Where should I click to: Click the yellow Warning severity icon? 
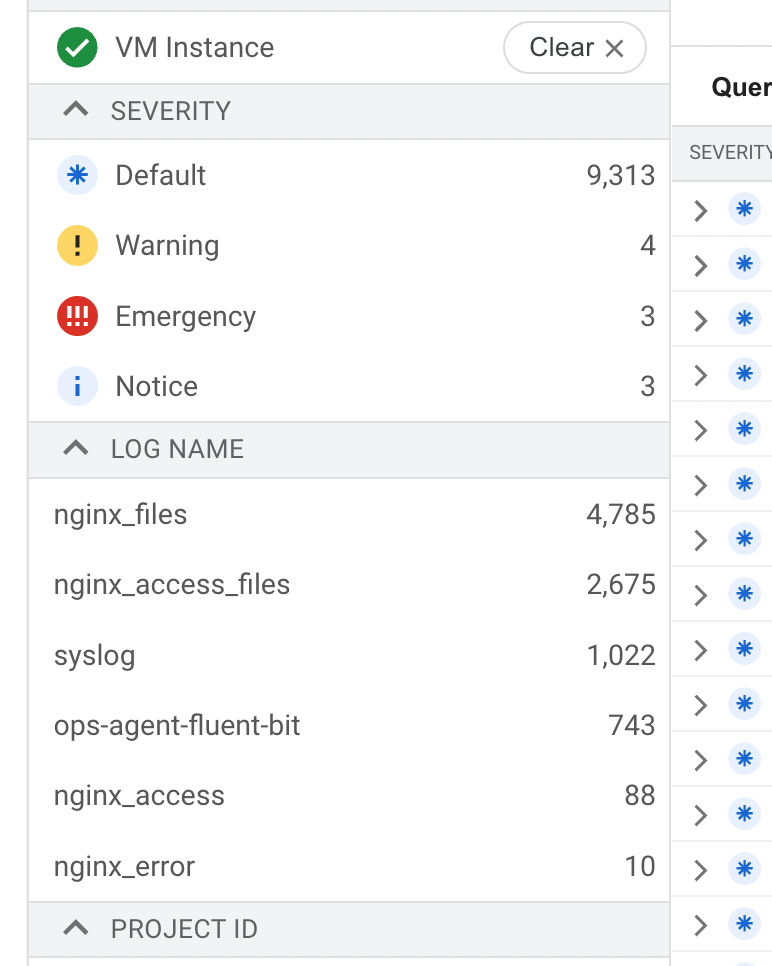(77, 245)
